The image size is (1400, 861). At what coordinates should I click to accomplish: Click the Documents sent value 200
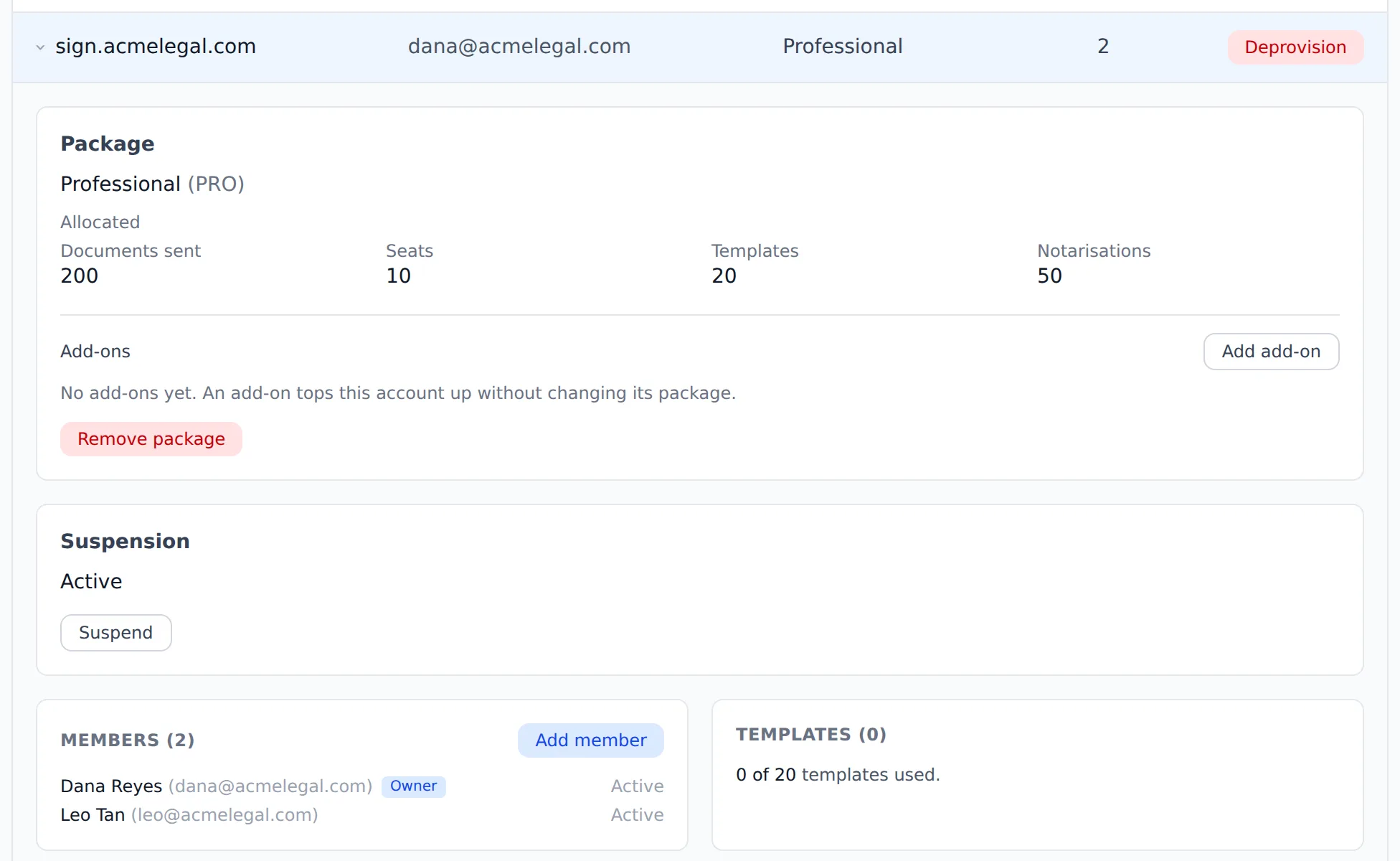point(80,276)
